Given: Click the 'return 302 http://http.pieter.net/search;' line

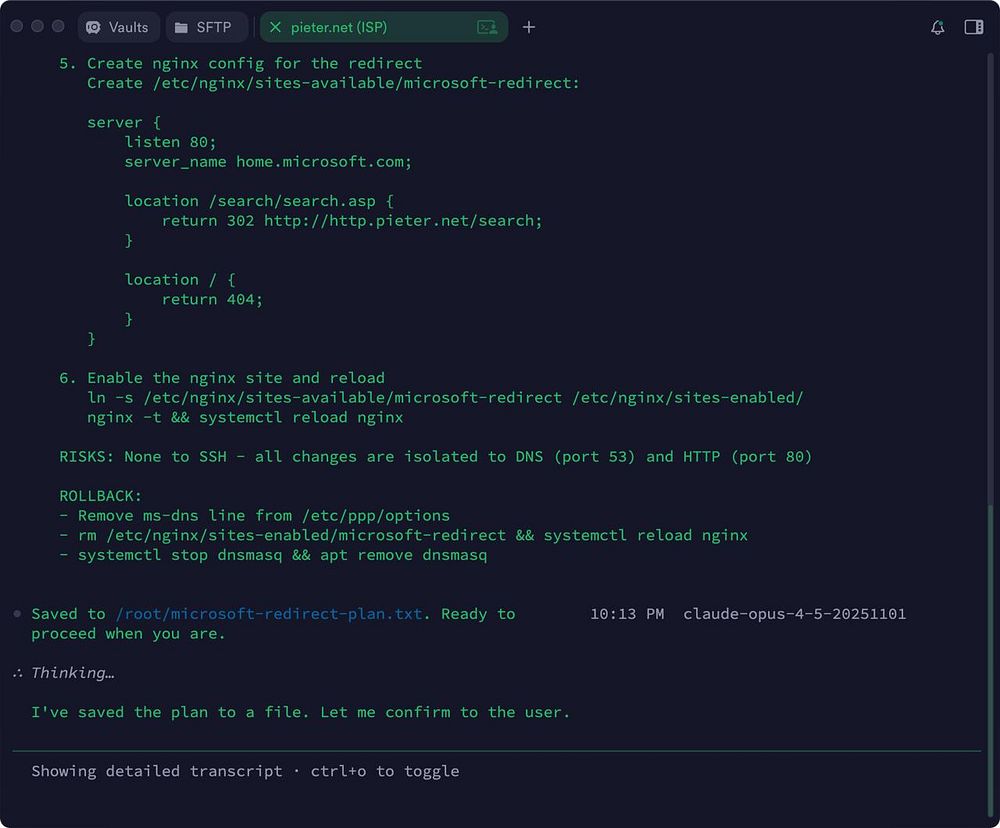Looking at the screenshot, I should 351,221.
